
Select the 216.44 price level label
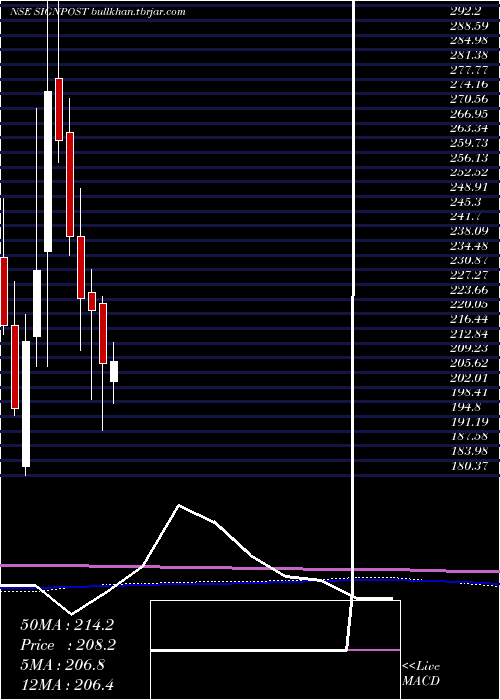(469, 320)
